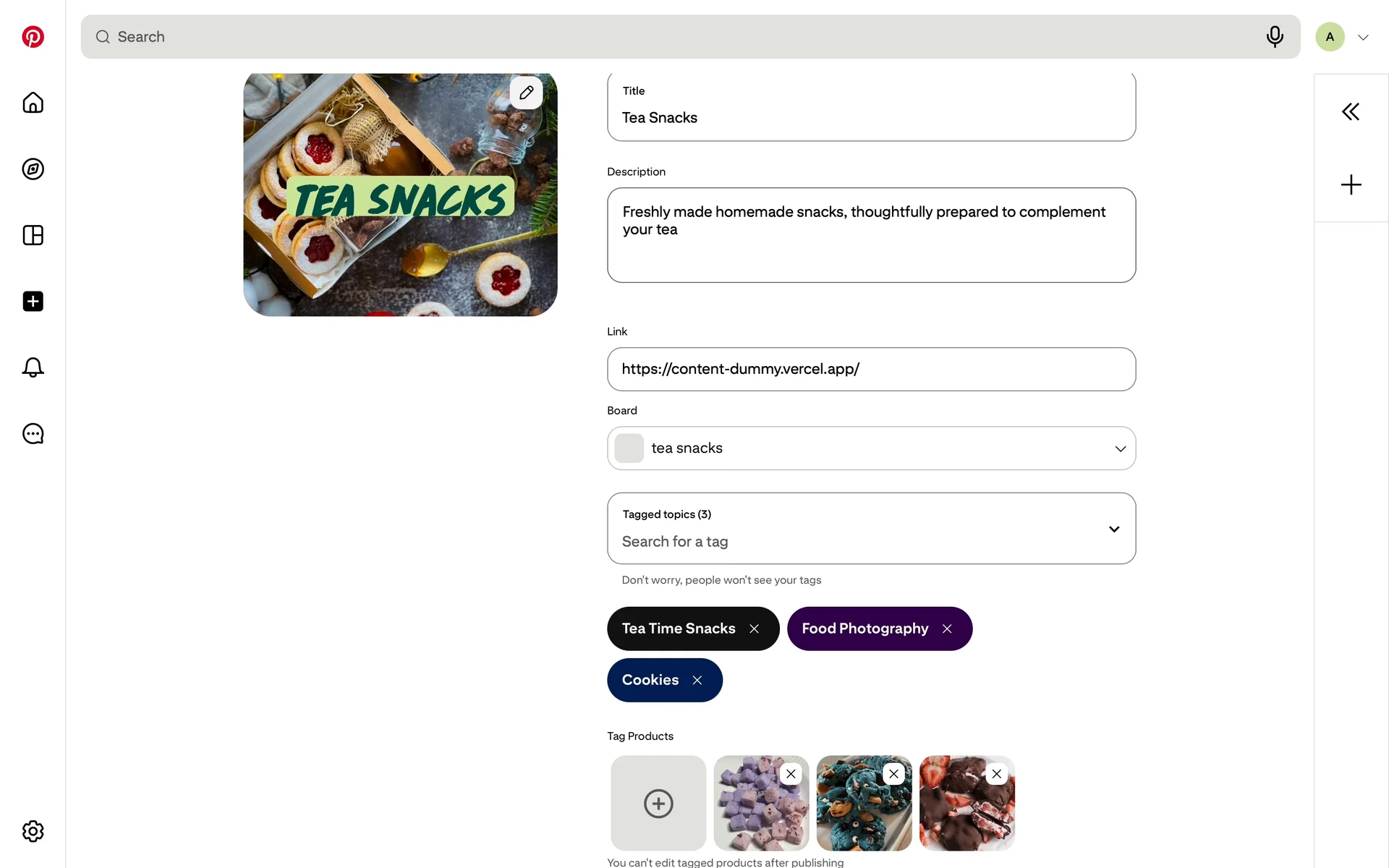Remove the Tea Time Snacks tag
The image size is (1389, 868).
point(754,629)
